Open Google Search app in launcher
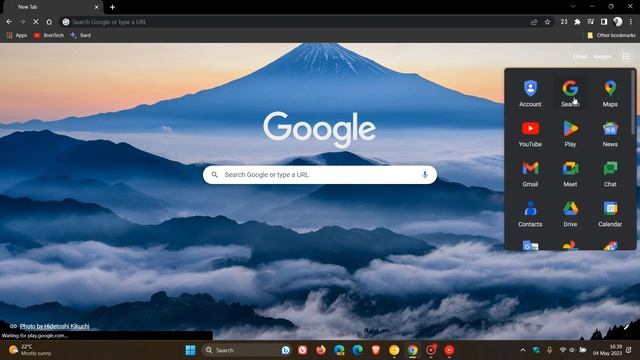This screenshot has width=640, height=360. click(570, 93)
